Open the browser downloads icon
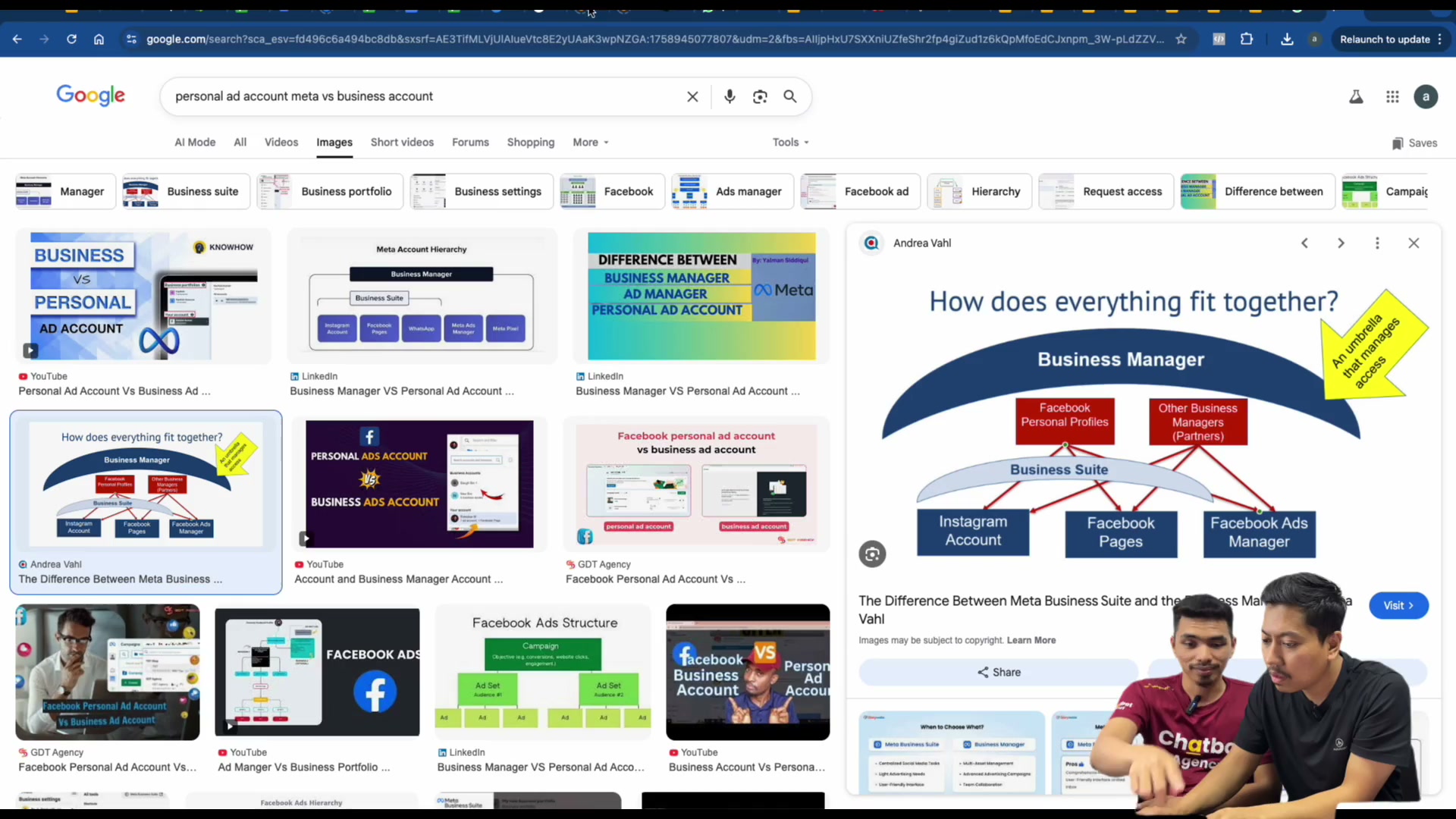 click(x=1287, y=39)
